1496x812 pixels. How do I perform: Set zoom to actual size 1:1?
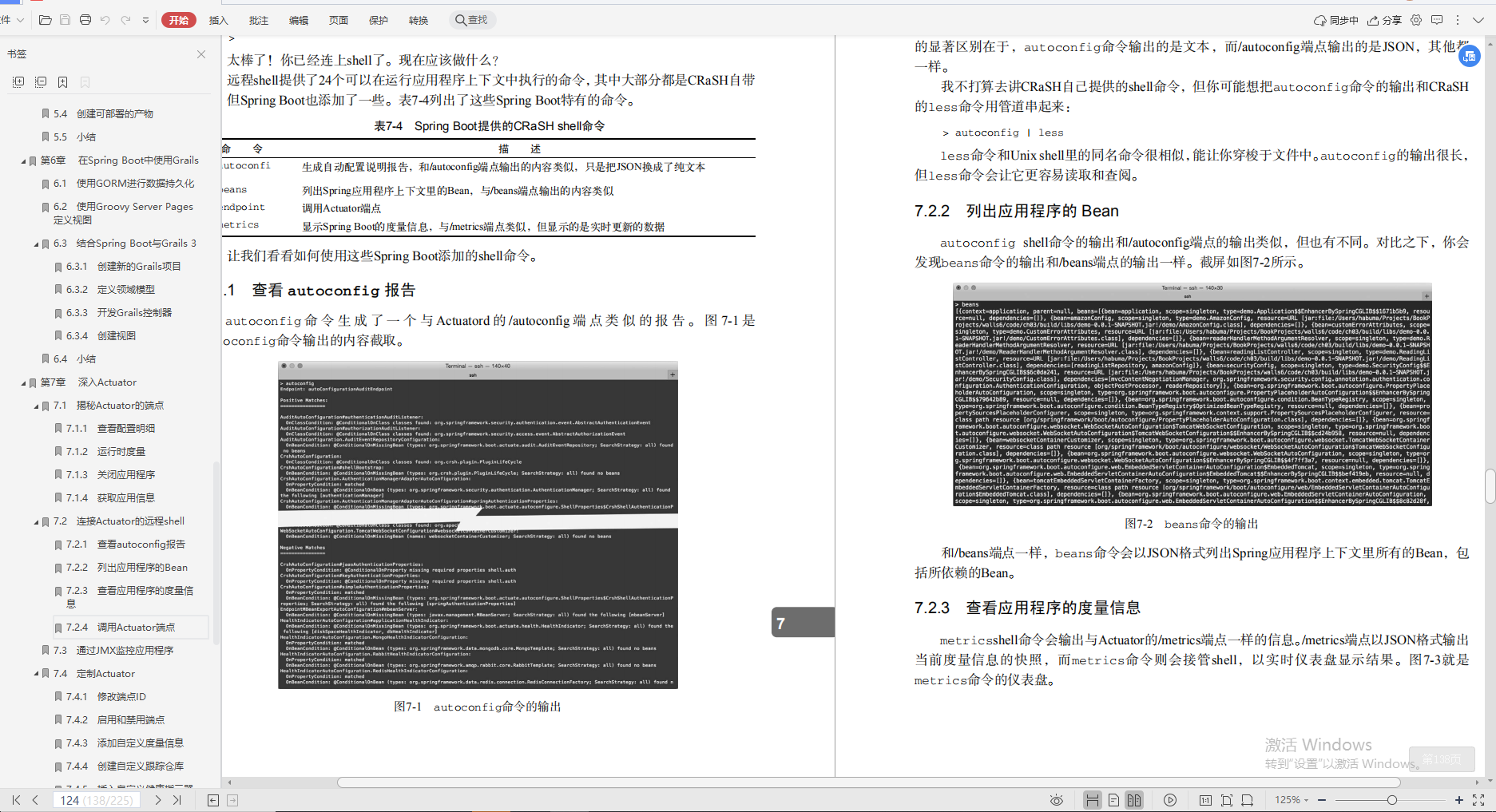[x=1205, y=800]
